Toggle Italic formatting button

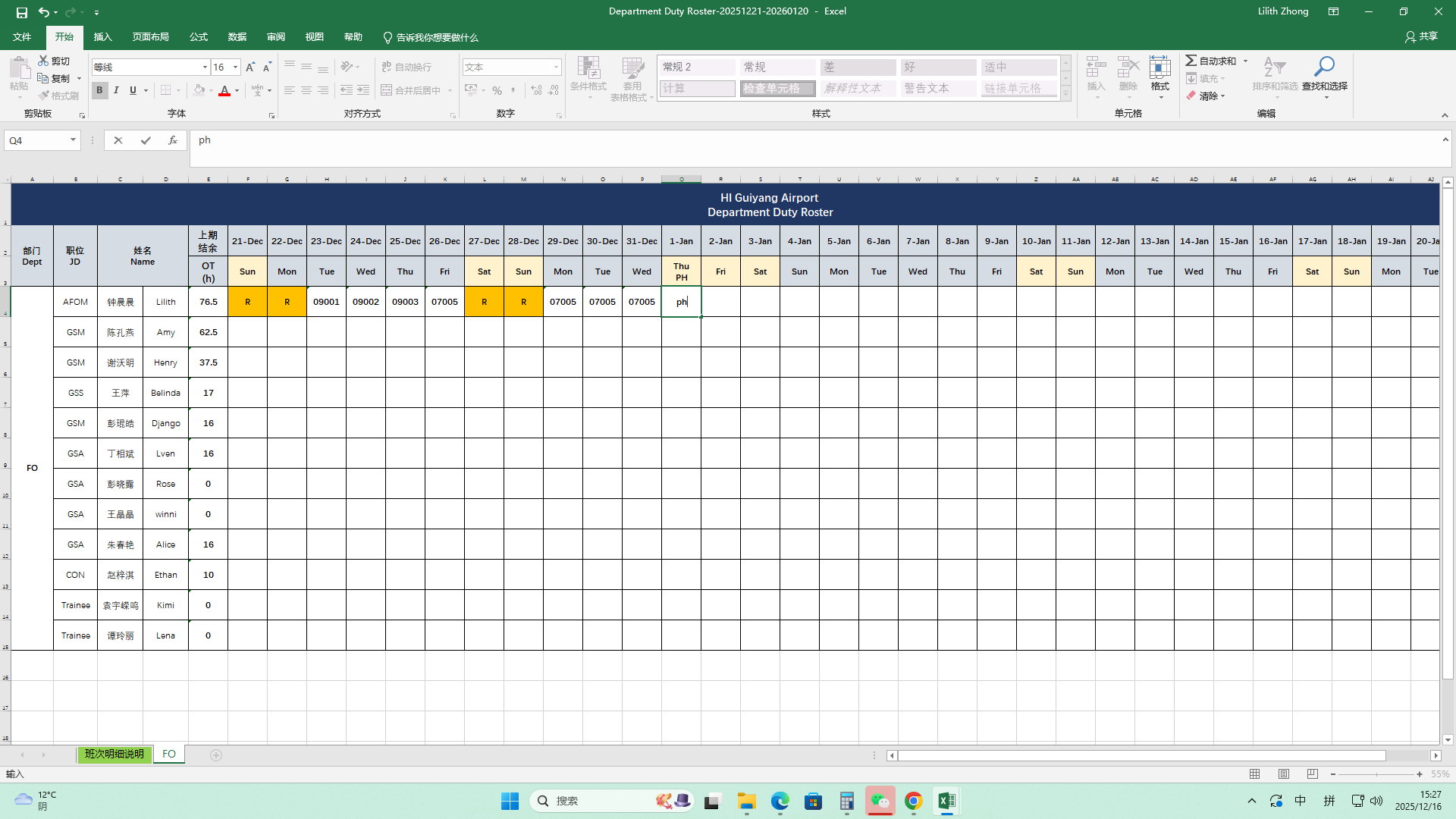(116, 90)
